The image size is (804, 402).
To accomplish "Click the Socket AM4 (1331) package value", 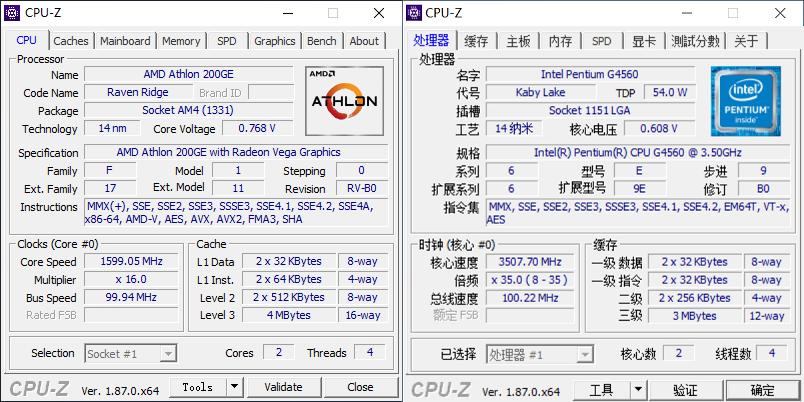I will 189,110.
